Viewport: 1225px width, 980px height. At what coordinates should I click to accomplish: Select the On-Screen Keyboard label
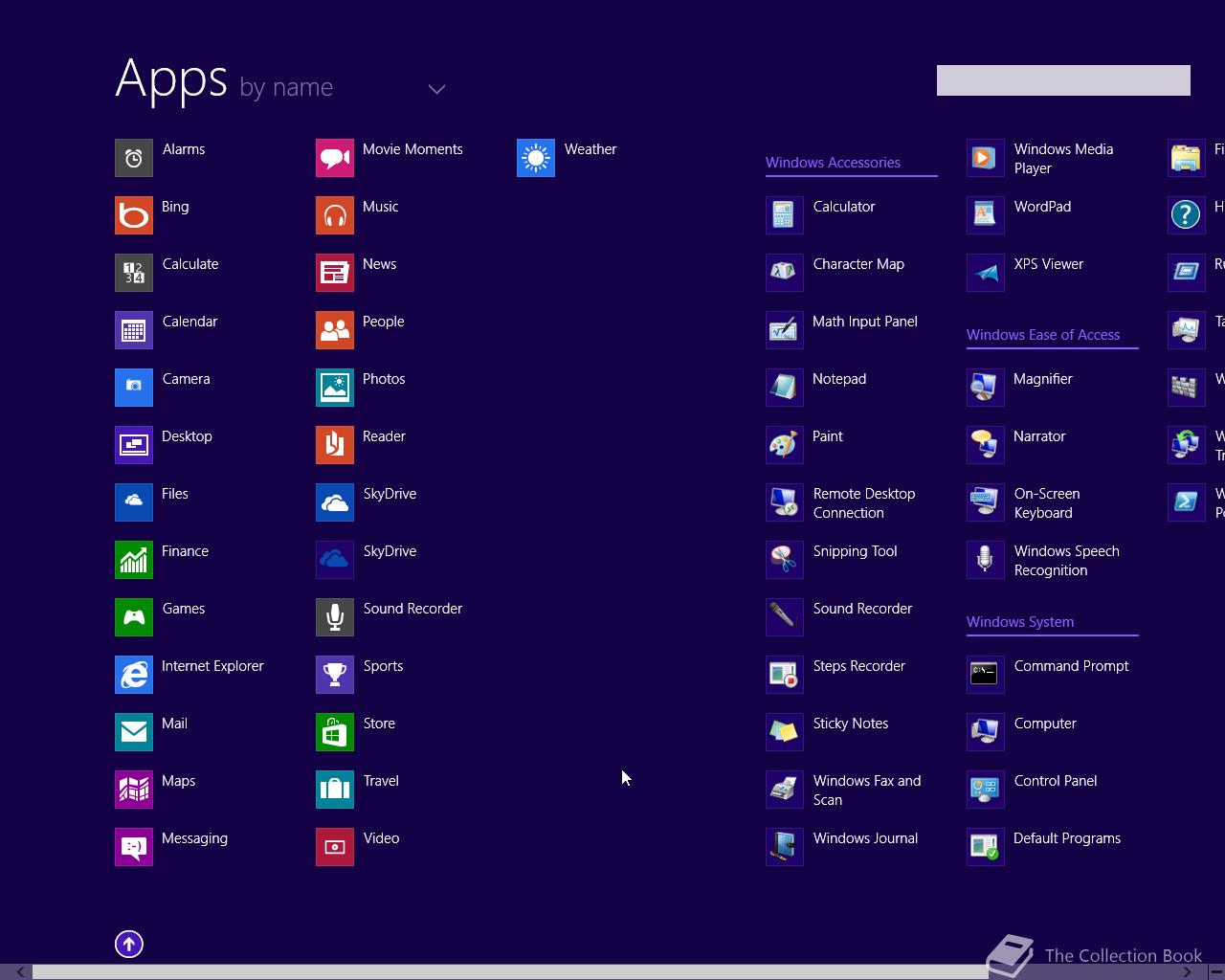click(1047, 503)
